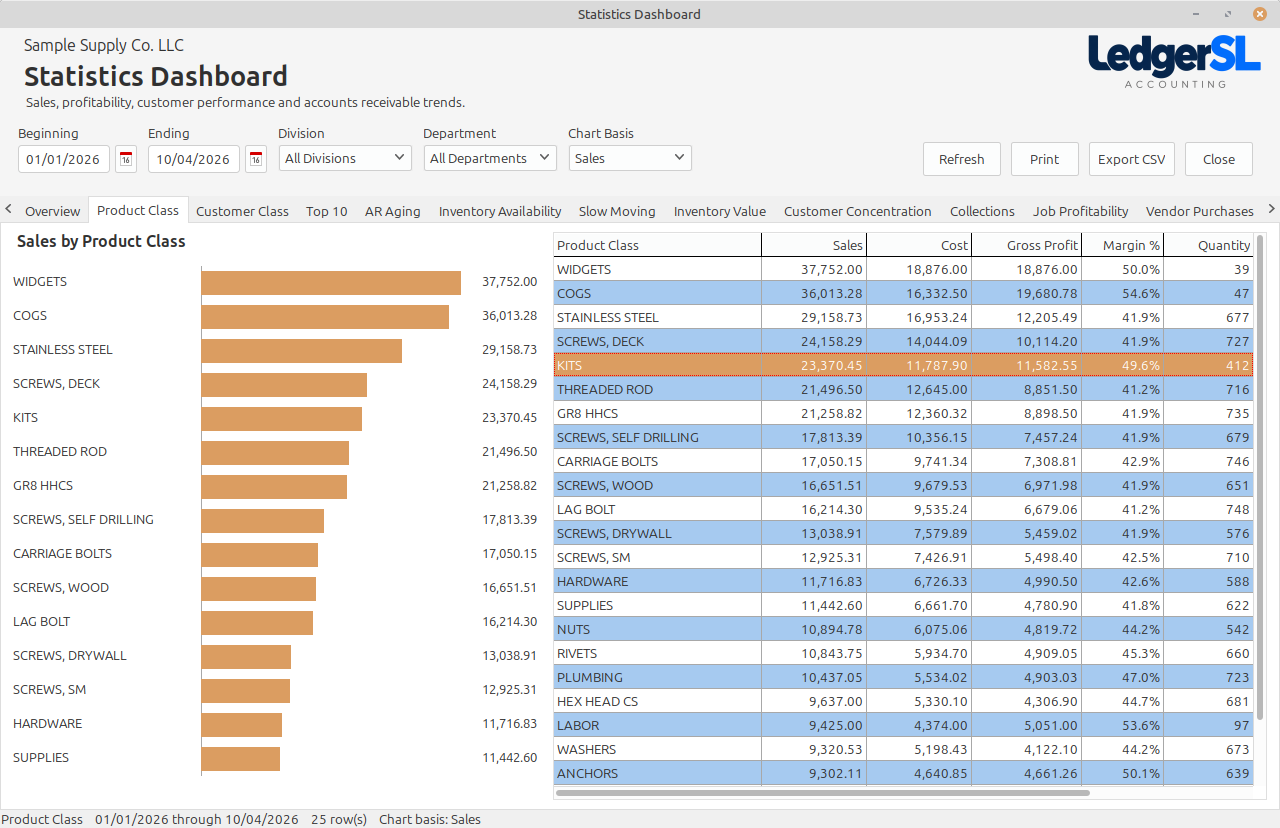This screenshot has width=1280, height=828.
Task: Sort by the Gross Profit column header
Action: [1026, 245]
